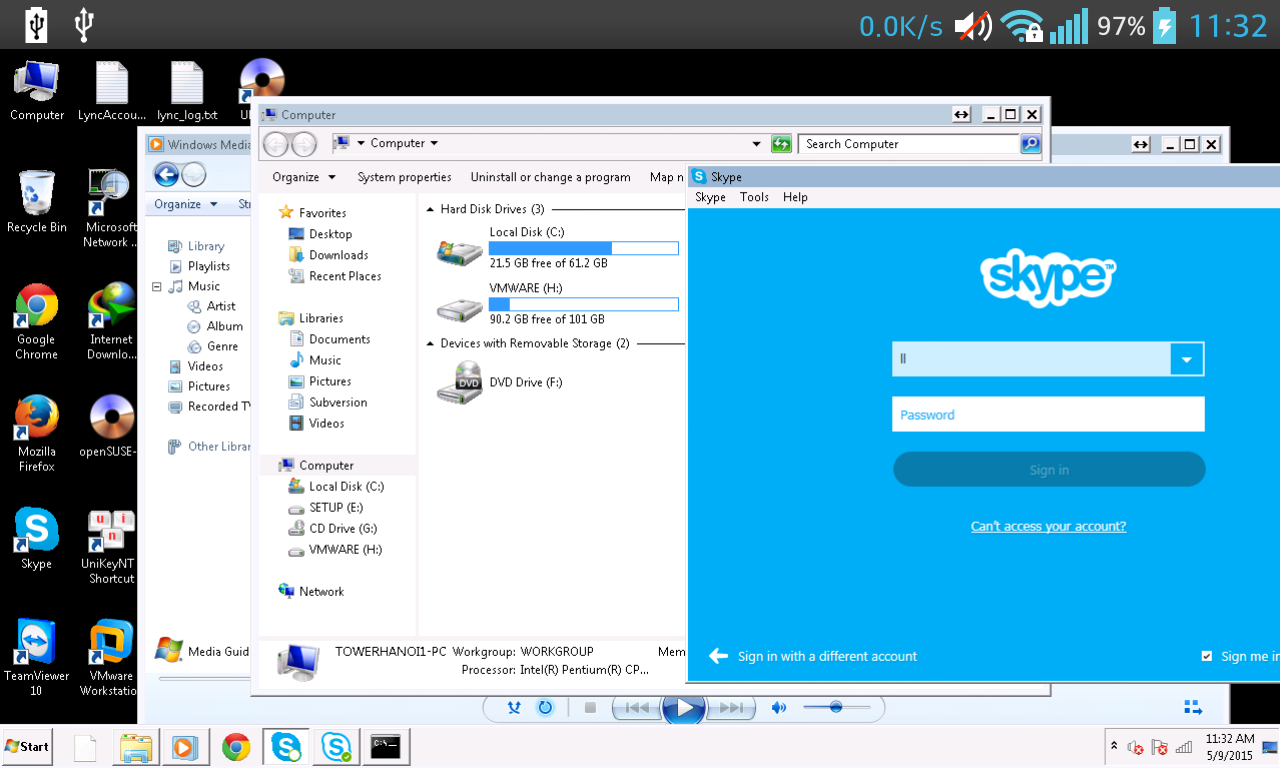Image resolution: width=1280 pixels, height=768 pixels.
Task: Open LyncAccou file on desktop
Action: [x=111, y=91]
